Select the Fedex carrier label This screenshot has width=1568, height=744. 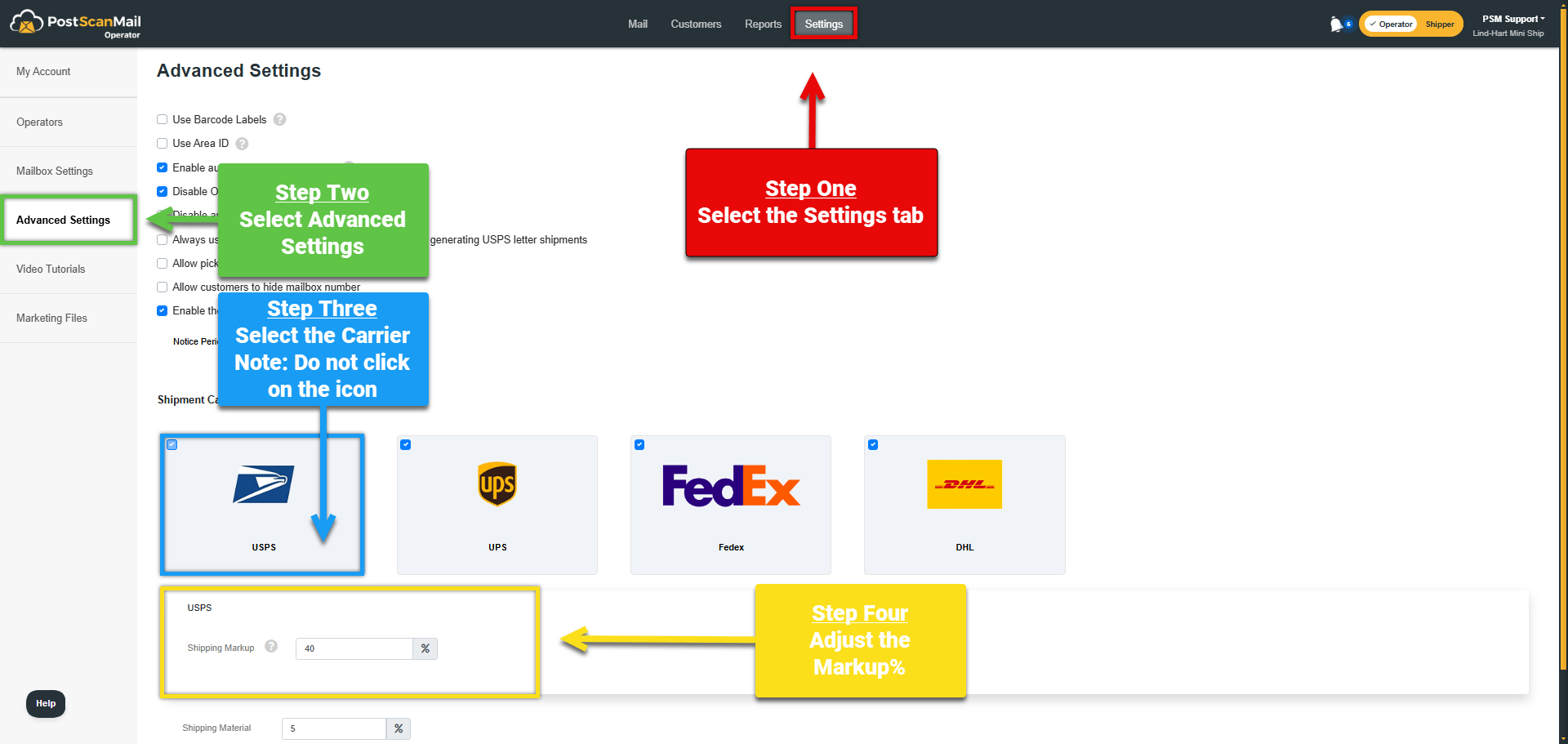tap(731, 547)
